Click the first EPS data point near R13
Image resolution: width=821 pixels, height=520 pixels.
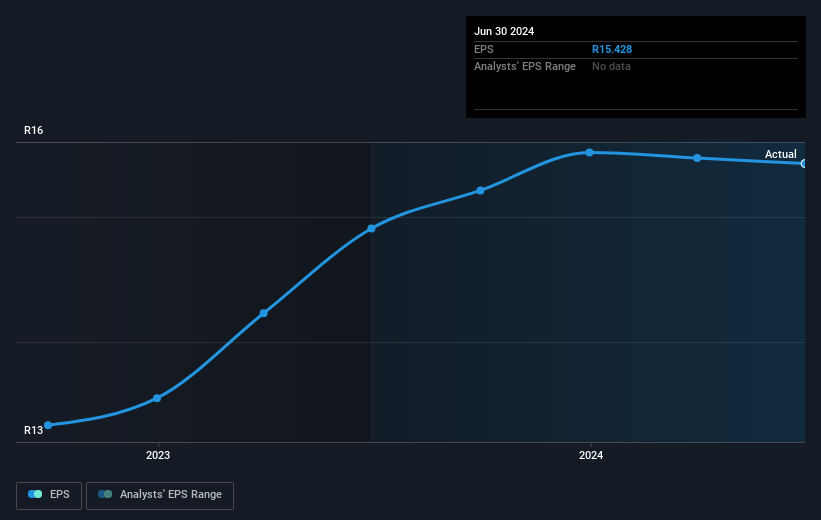click(48, 425)
